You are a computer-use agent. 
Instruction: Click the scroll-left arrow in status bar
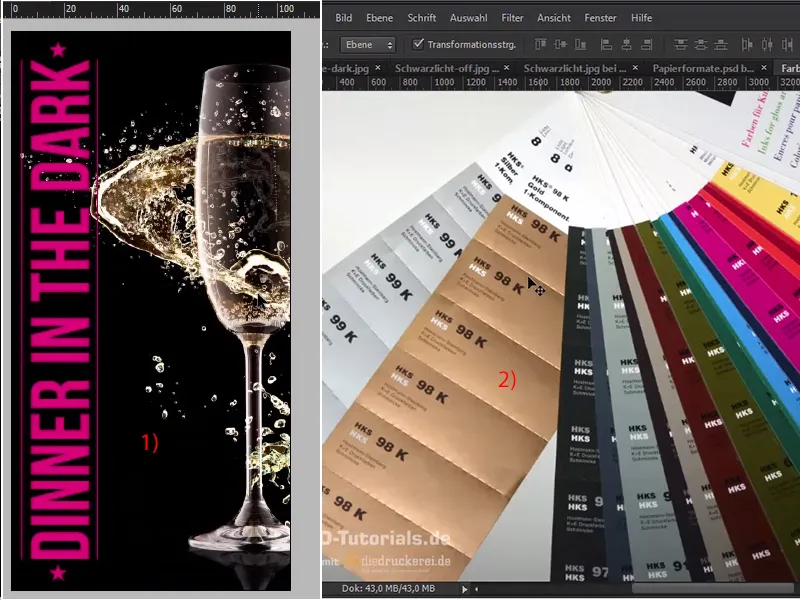coord(477,589)
